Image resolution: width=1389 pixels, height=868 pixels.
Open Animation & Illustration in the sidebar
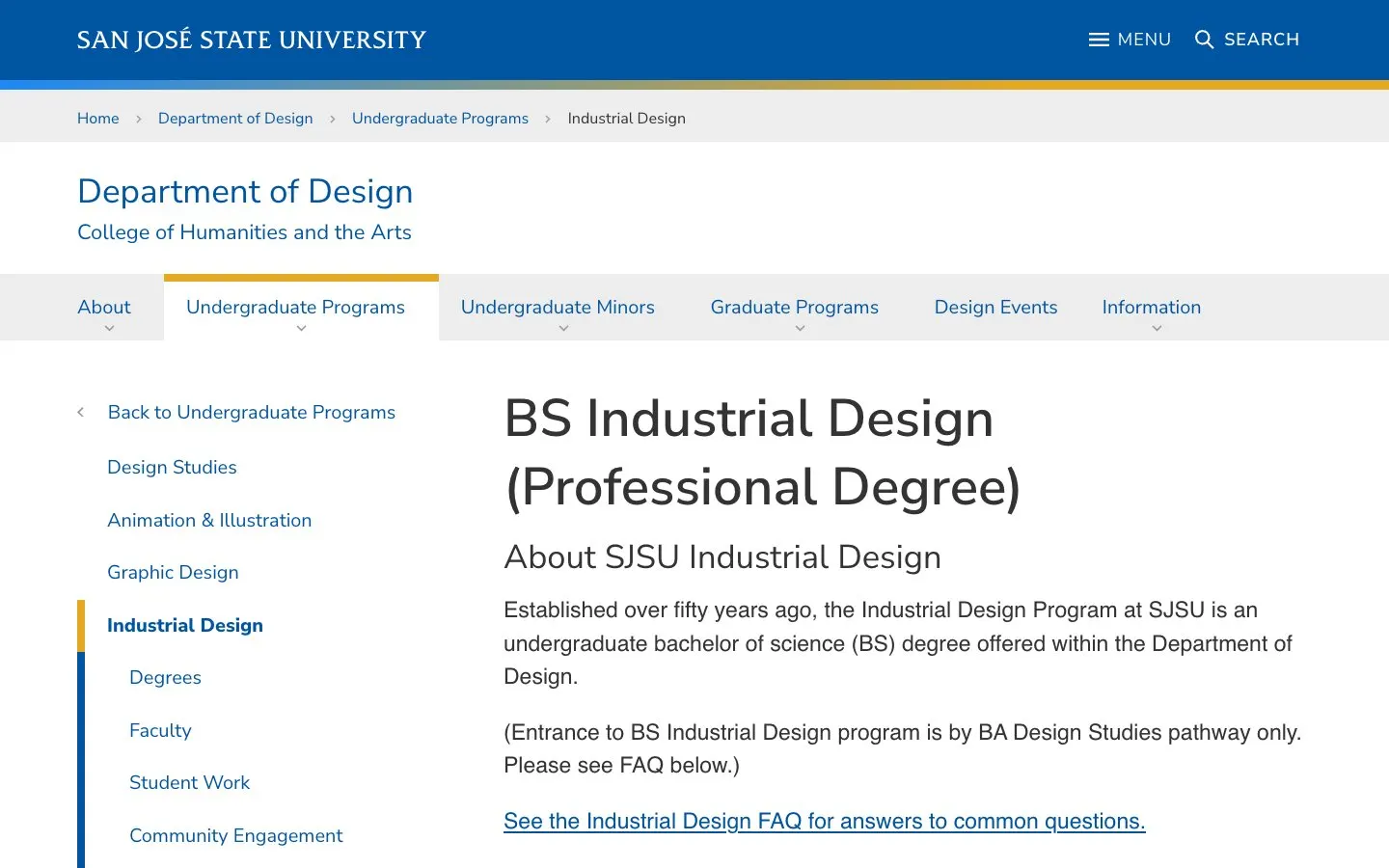209,520
